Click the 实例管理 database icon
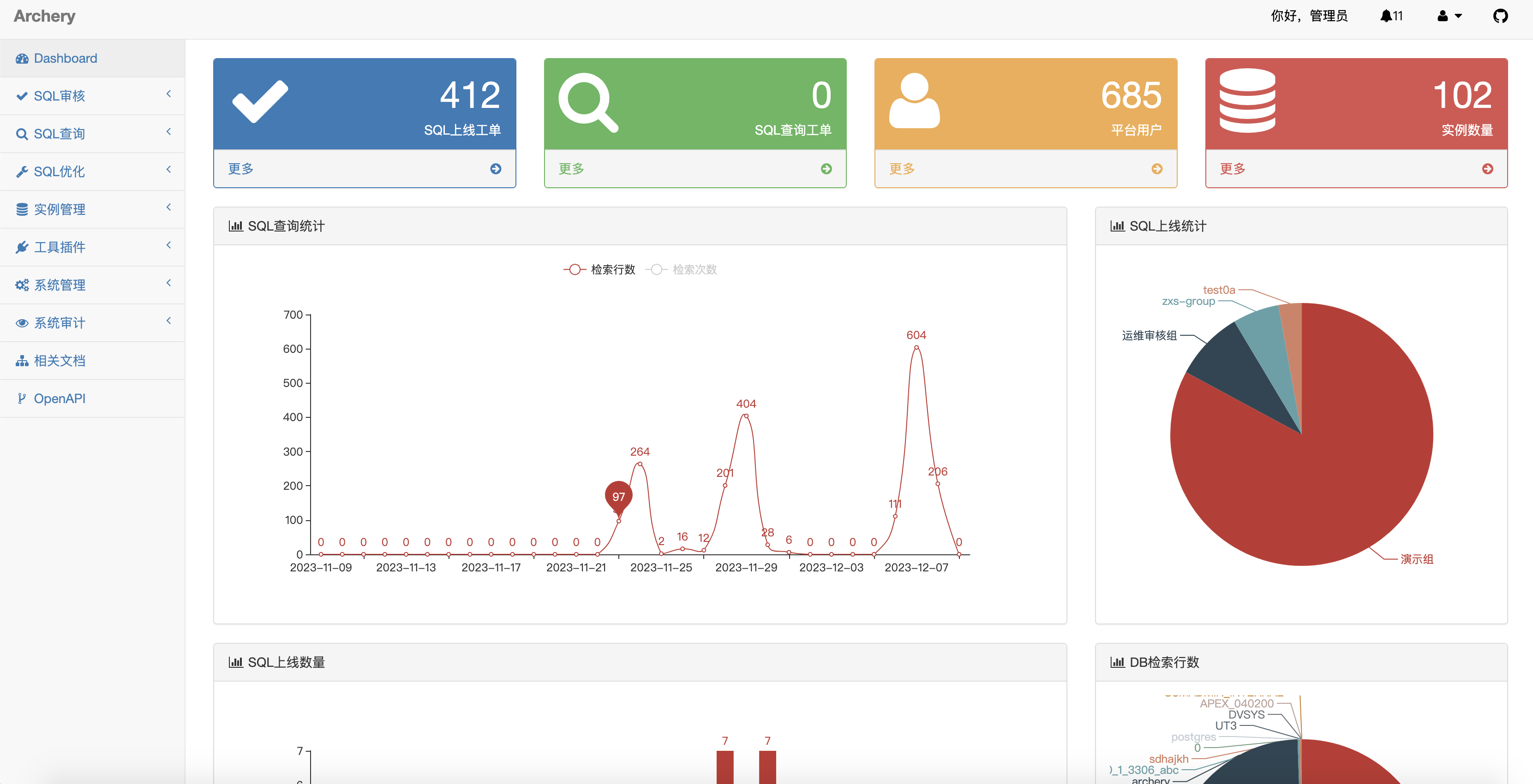This screenshot has height=784, width=1533. 22,209
